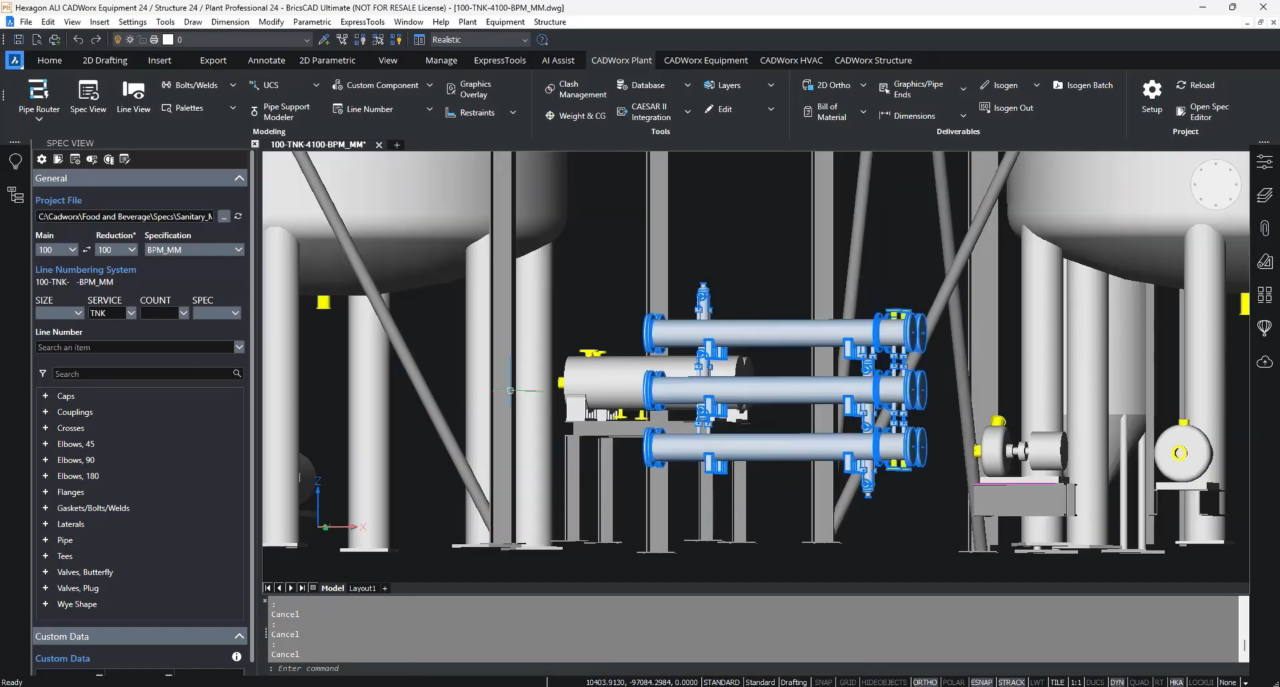The image size is (1280, 687).
Task: Click the Undo arrow
Action: click(x=78, y=40)
